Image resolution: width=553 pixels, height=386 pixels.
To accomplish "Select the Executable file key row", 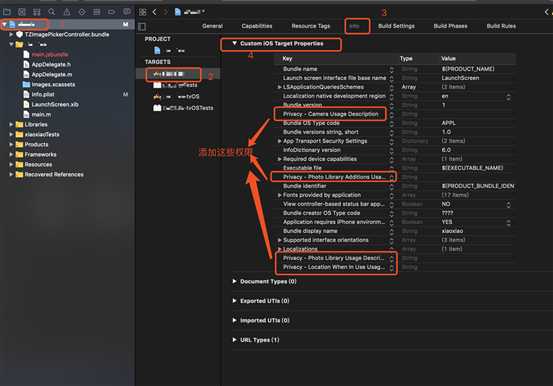I will pos(302,168).
